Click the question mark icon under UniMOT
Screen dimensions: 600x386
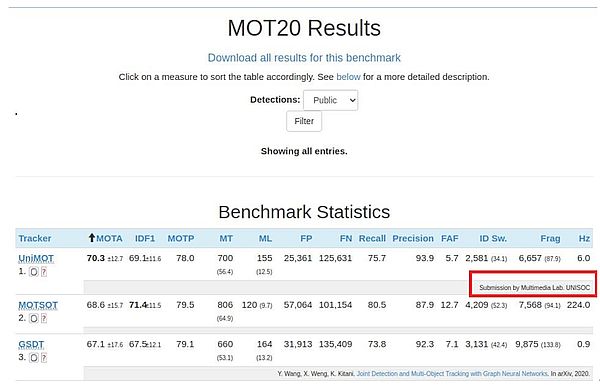(x=44, y=272)
